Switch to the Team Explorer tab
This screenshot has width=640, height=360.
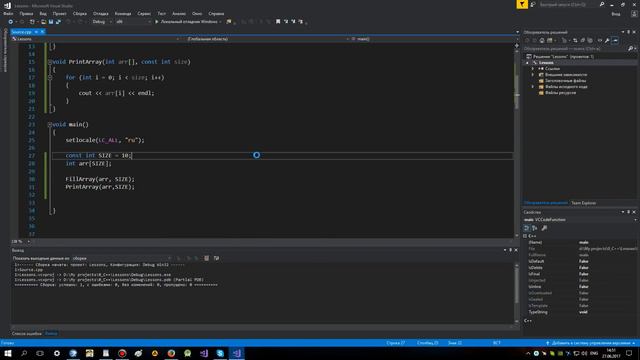[583, 203]
